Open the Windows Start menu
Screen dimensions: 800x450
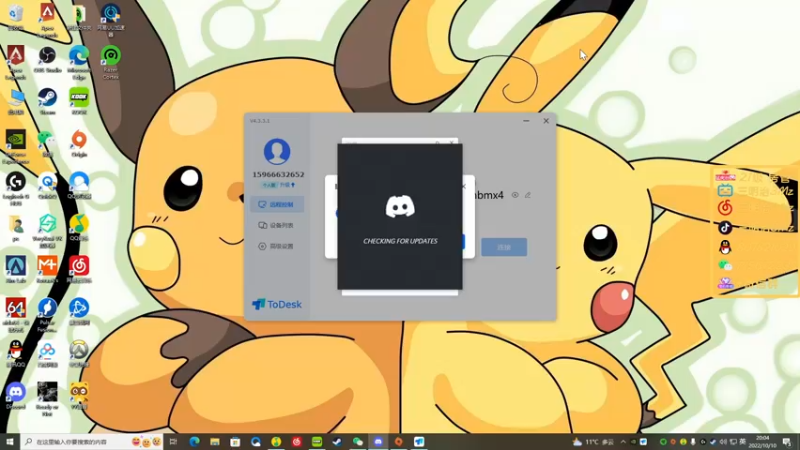pyautogui.click(x=10, y=441)
